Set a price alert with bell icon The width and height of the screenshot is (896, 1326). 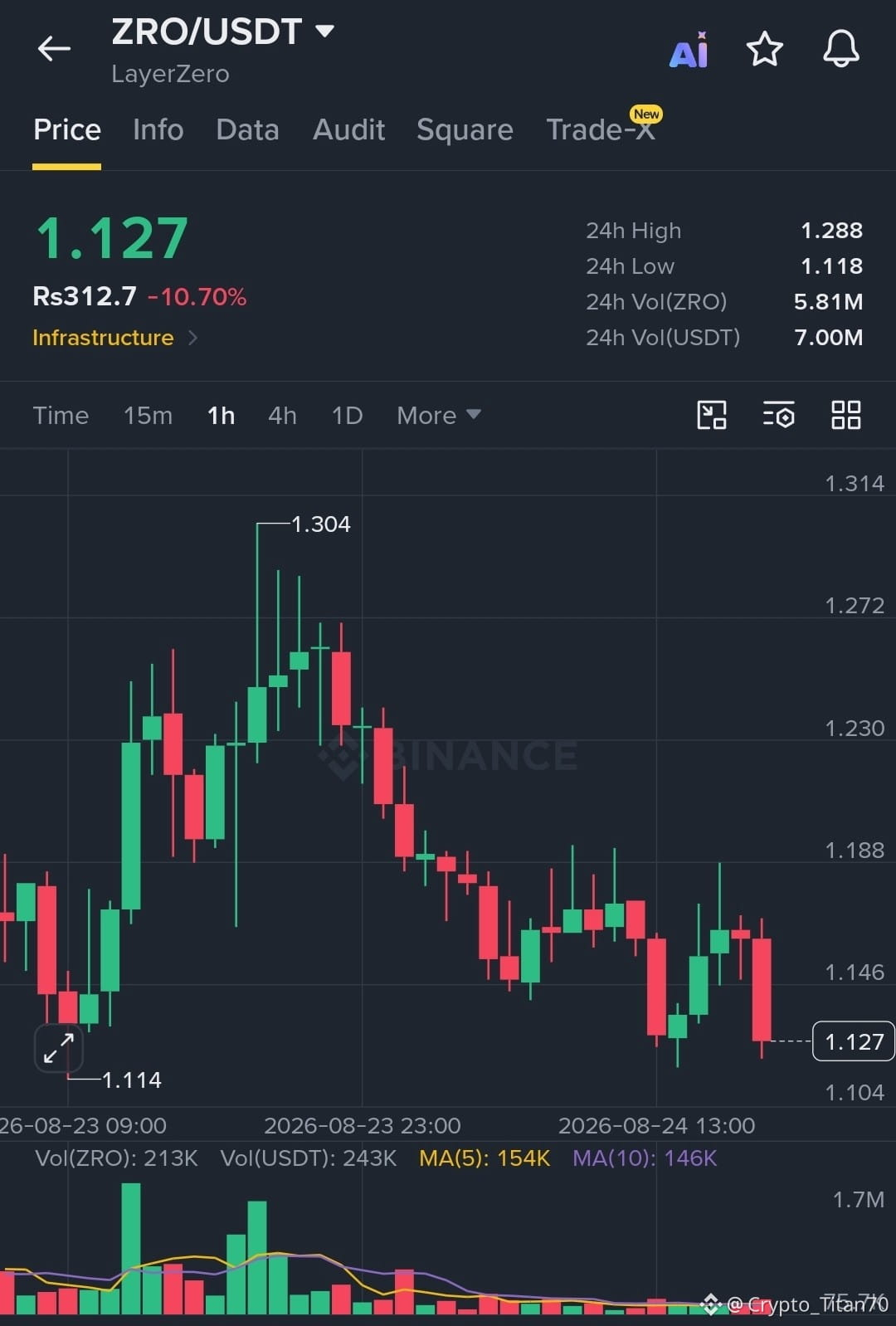point(841,48)
